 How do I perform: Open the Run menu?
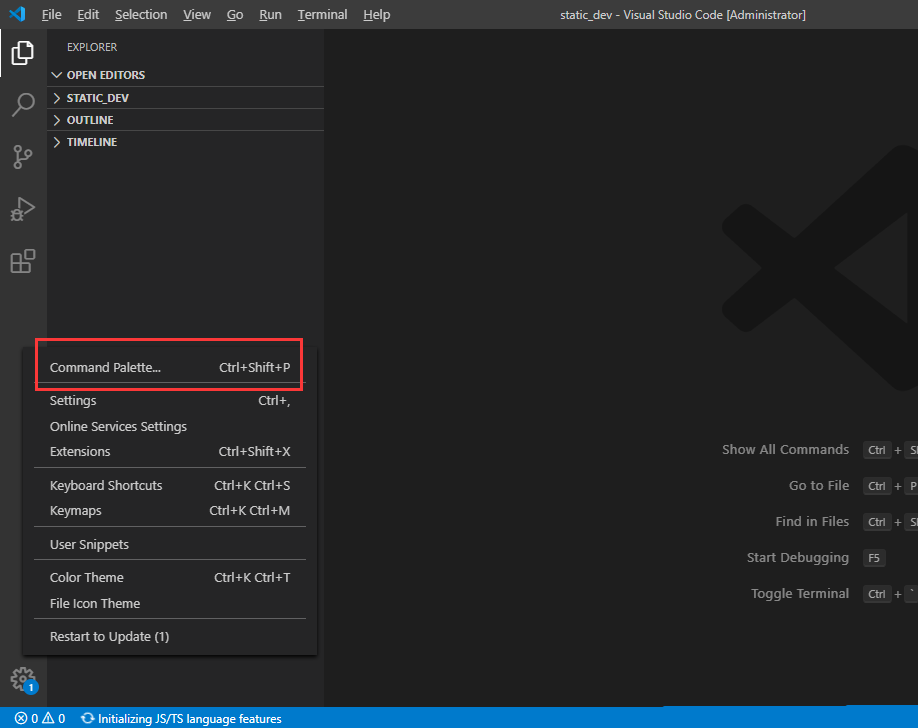click(x=270, y=15)
